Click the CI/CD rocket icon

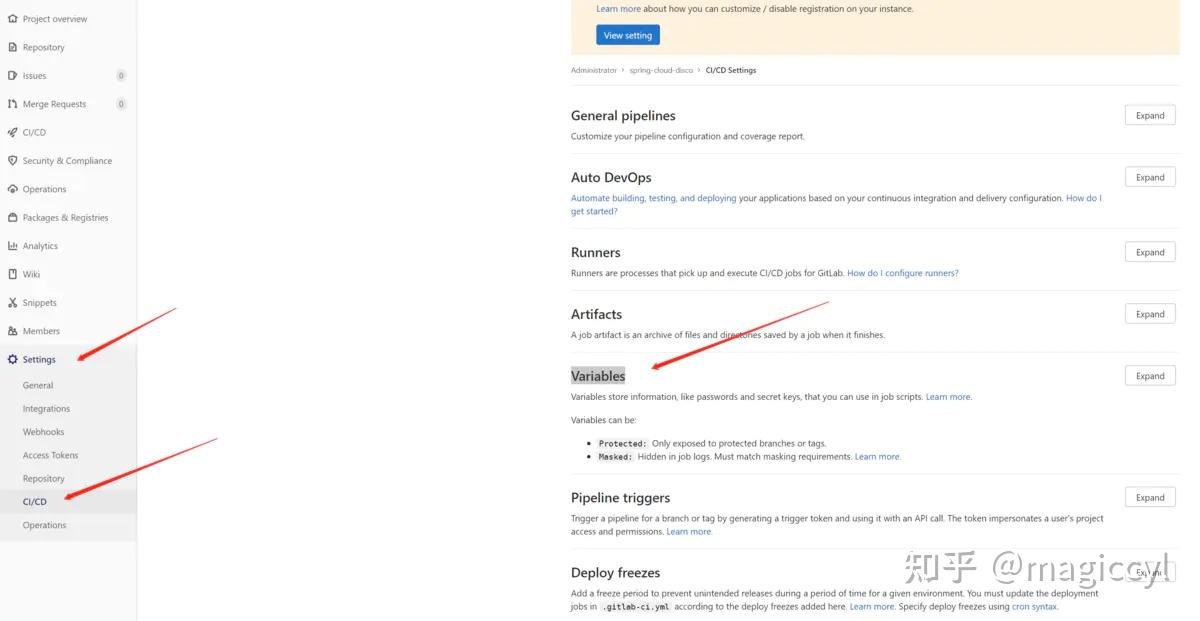13,132
